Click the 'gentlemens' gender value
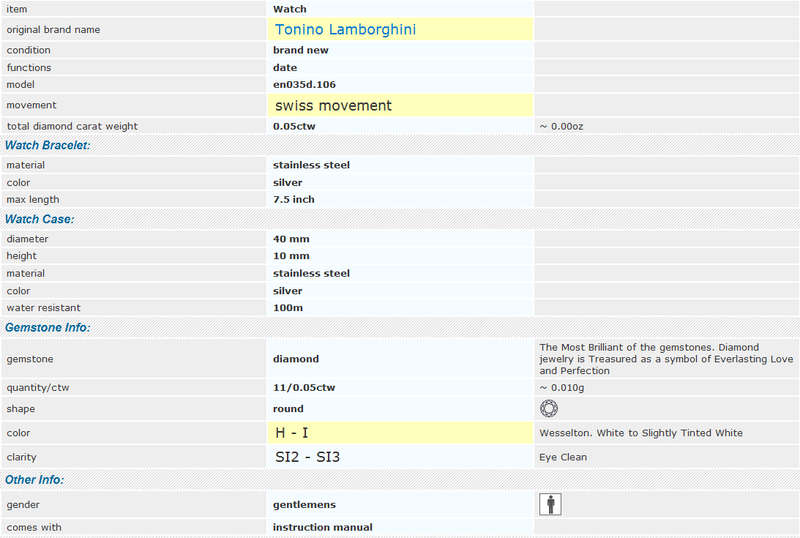Viewport: 800px width, 538px height. tap(304, 505)
